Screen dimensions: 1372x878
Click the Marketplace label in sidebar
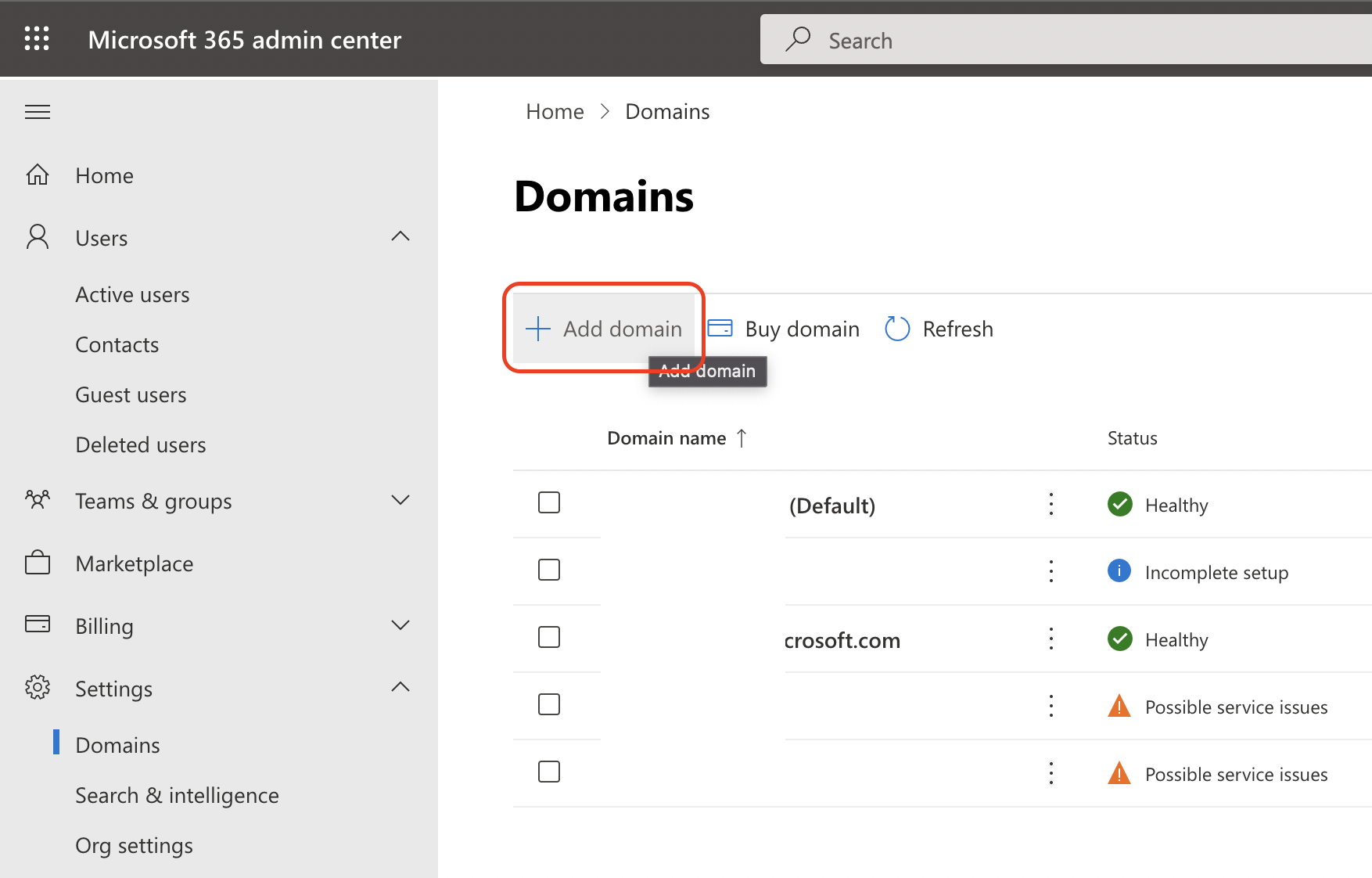point(134,563)
